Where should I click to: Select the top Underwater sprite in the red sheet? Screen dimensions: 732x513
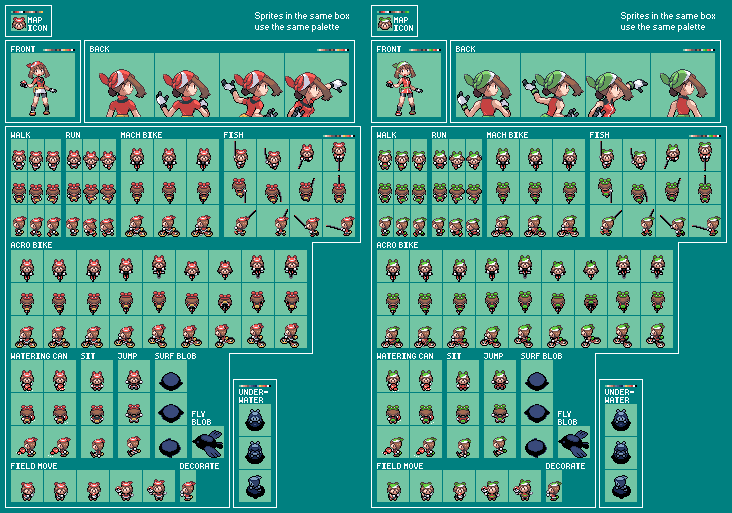[x=255, y=420]
